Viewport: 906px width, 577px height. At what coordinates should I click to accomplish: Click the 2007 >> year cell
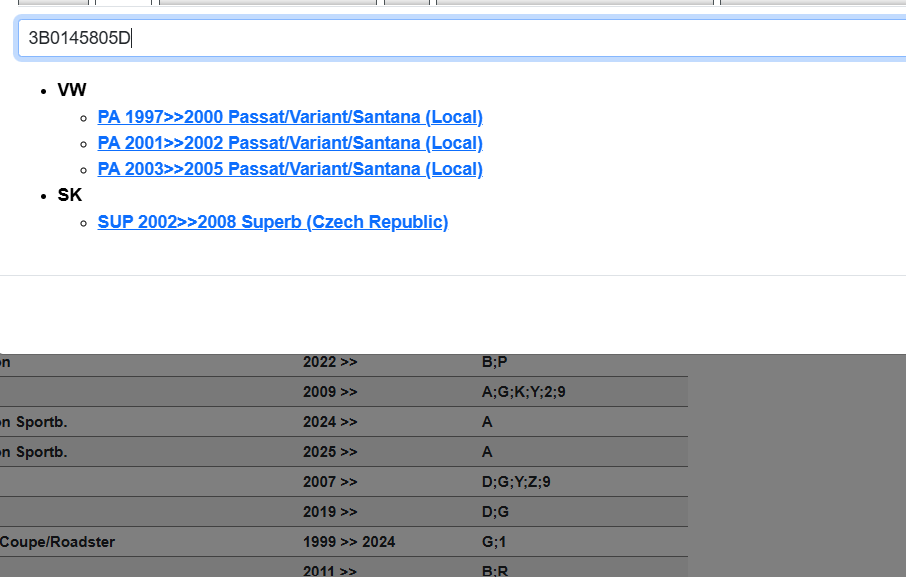coord(330,482)
